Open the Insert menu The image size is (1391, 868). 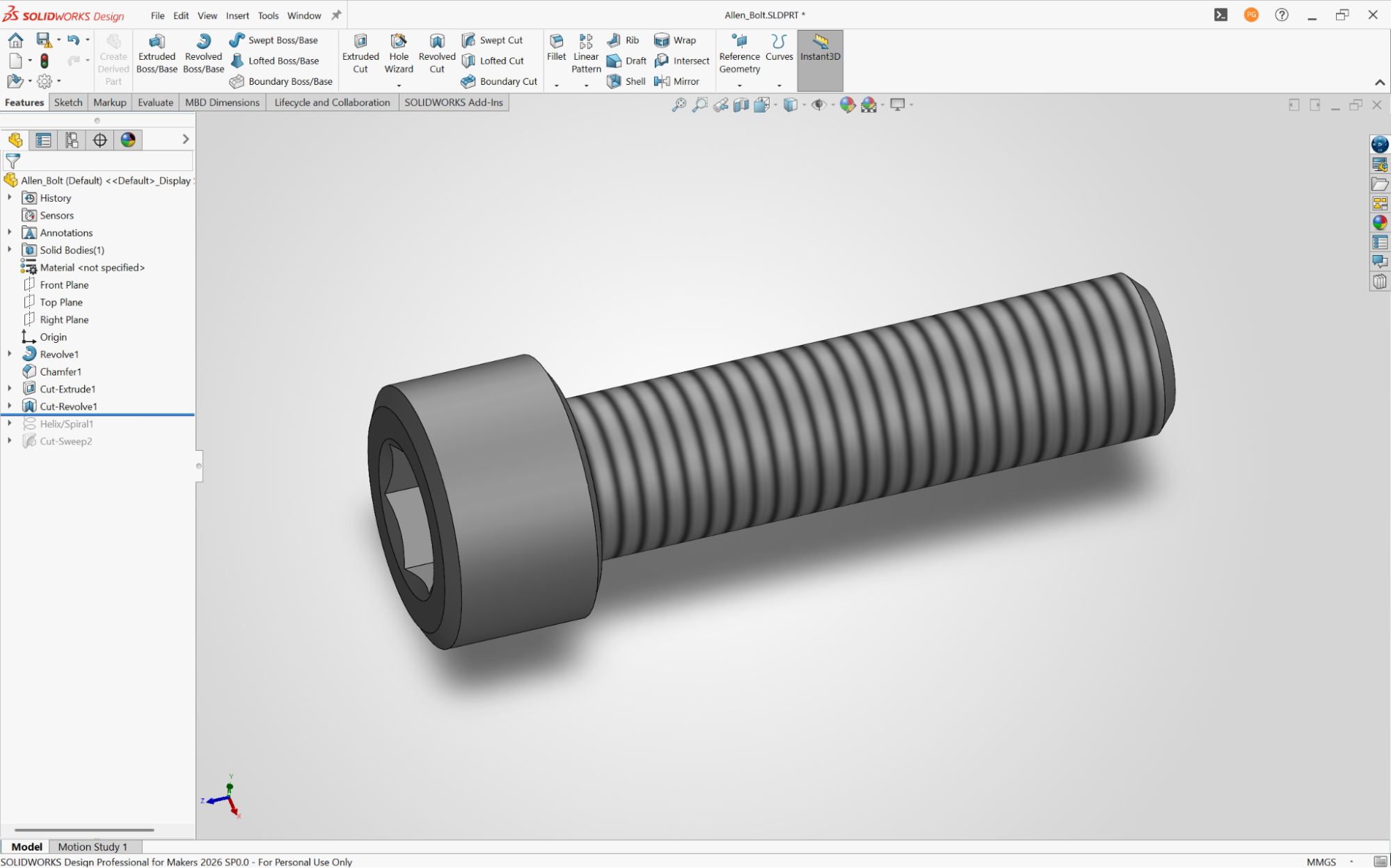(237, 15)
